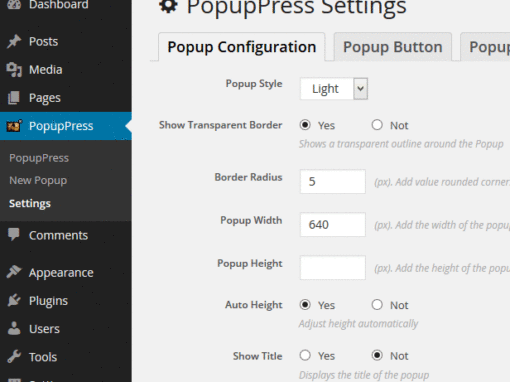510x382 pixels.
Task: Open the Tools wrench icon
Action: click(x=14, y=356)
